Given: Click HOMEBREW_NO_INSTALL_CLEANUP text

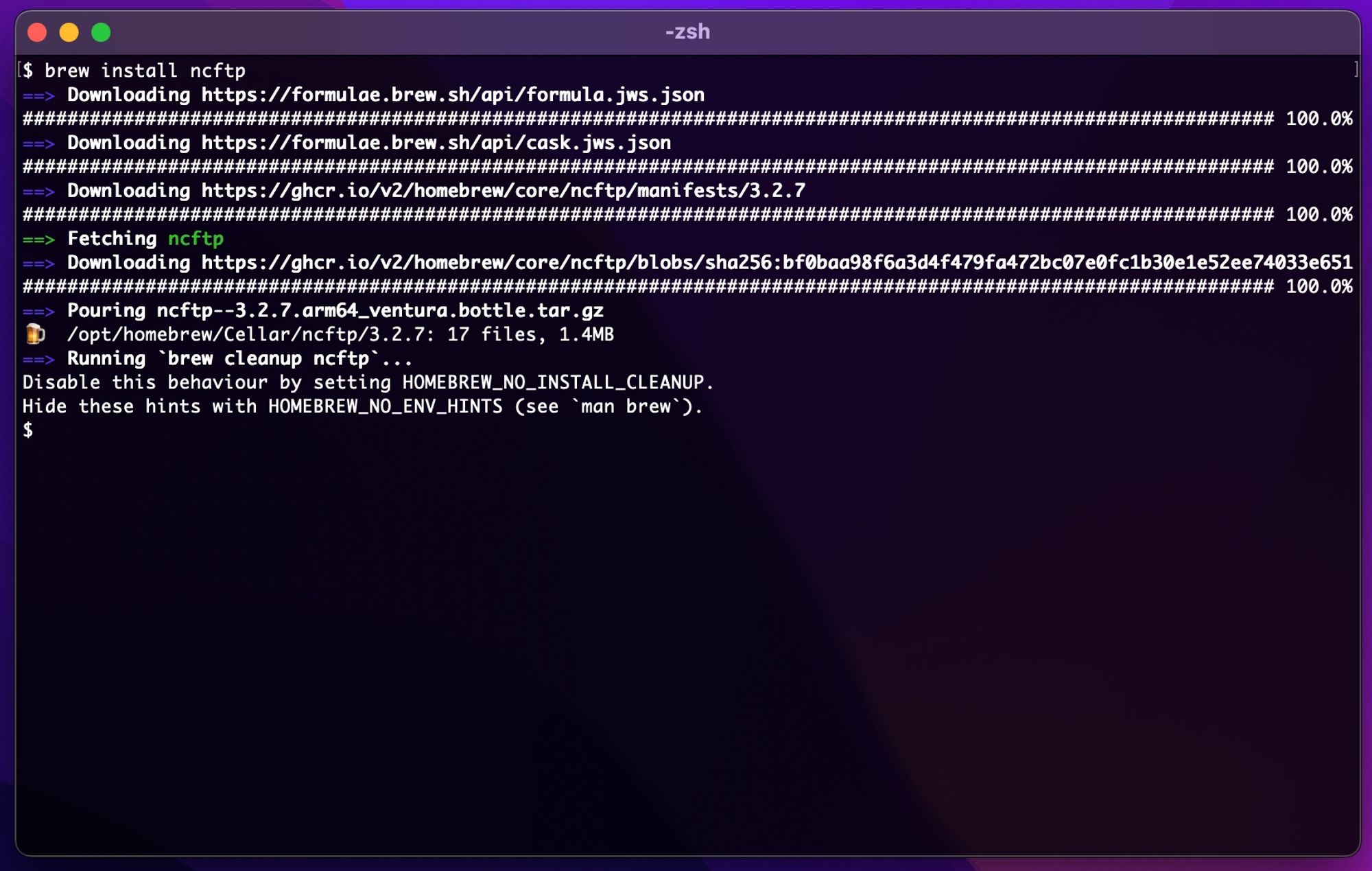Looking at the screenshot, I should pyautogui.click(x=553, y=382).
